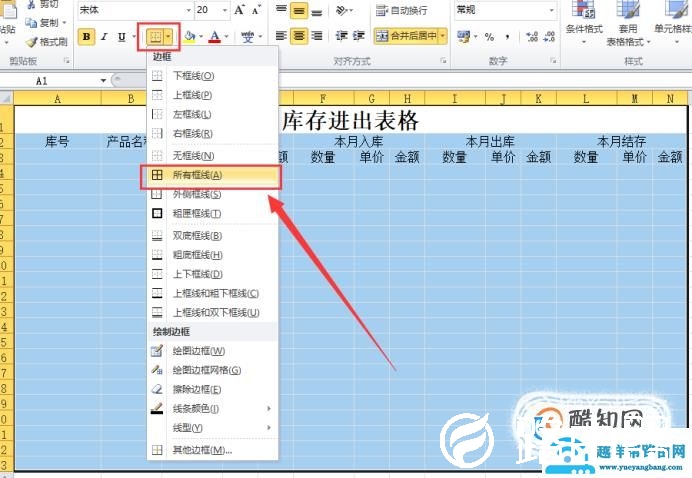Open font color dropdown arrow
Screen dimensions: 692x478
coord(227,37)
